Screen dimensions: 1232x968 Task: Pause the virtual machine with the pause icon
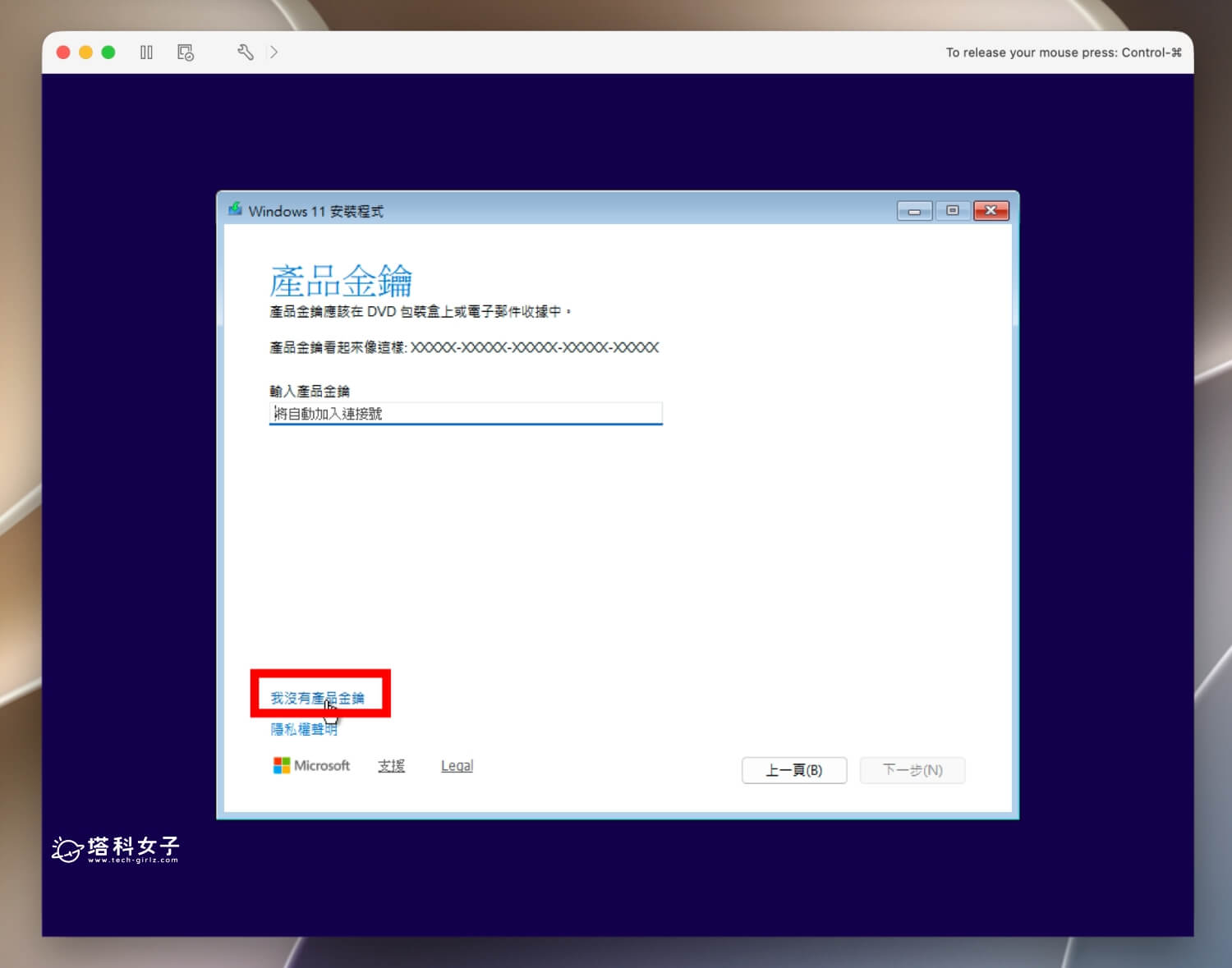point(146,53)
